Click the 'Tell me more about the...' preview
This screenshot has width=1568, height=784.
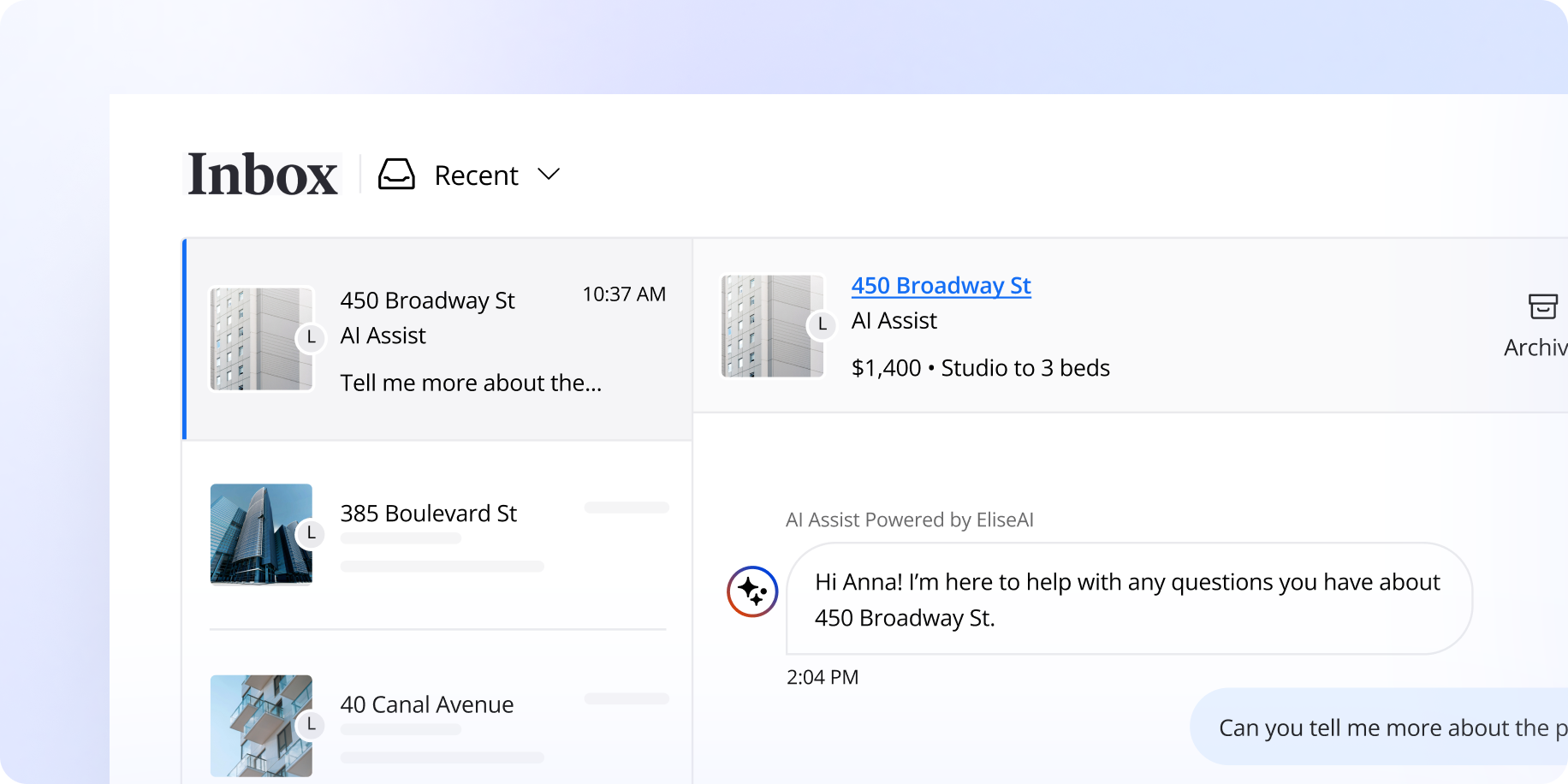[x=471, y=383]
